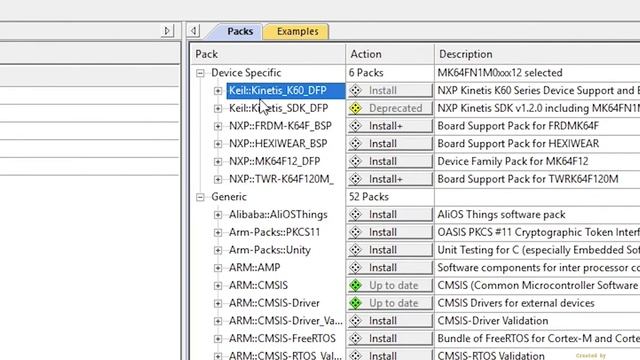The image size is (640, 360).
Task: Install the ARM::CMSIS-Driver_Va... pack
Action: pyautogui.click(x=390, y=321)
